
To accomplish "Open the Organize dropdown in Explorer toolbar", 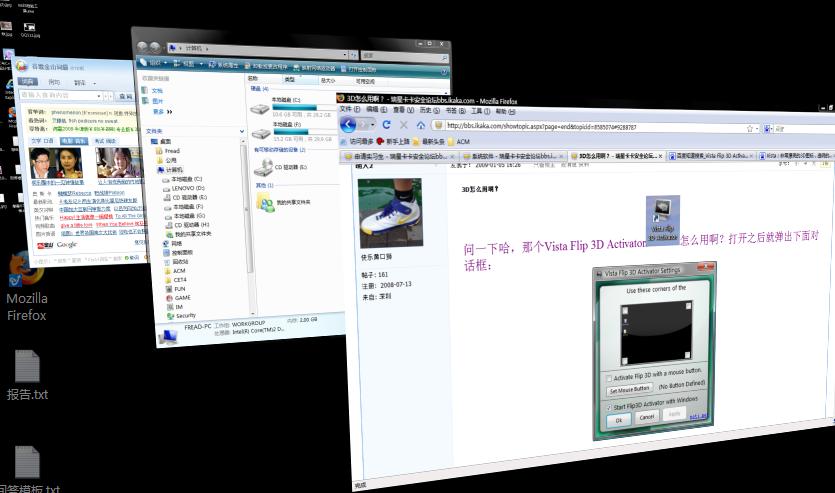I will pyautogui.click(x=153, y=62).
